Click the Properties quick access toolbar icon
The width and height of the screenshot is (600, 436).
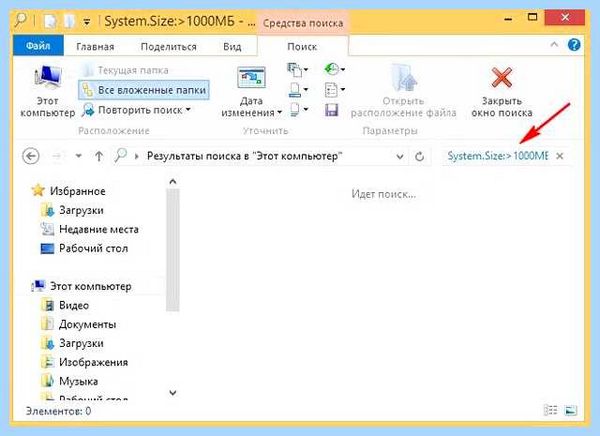tap(51, 21)
